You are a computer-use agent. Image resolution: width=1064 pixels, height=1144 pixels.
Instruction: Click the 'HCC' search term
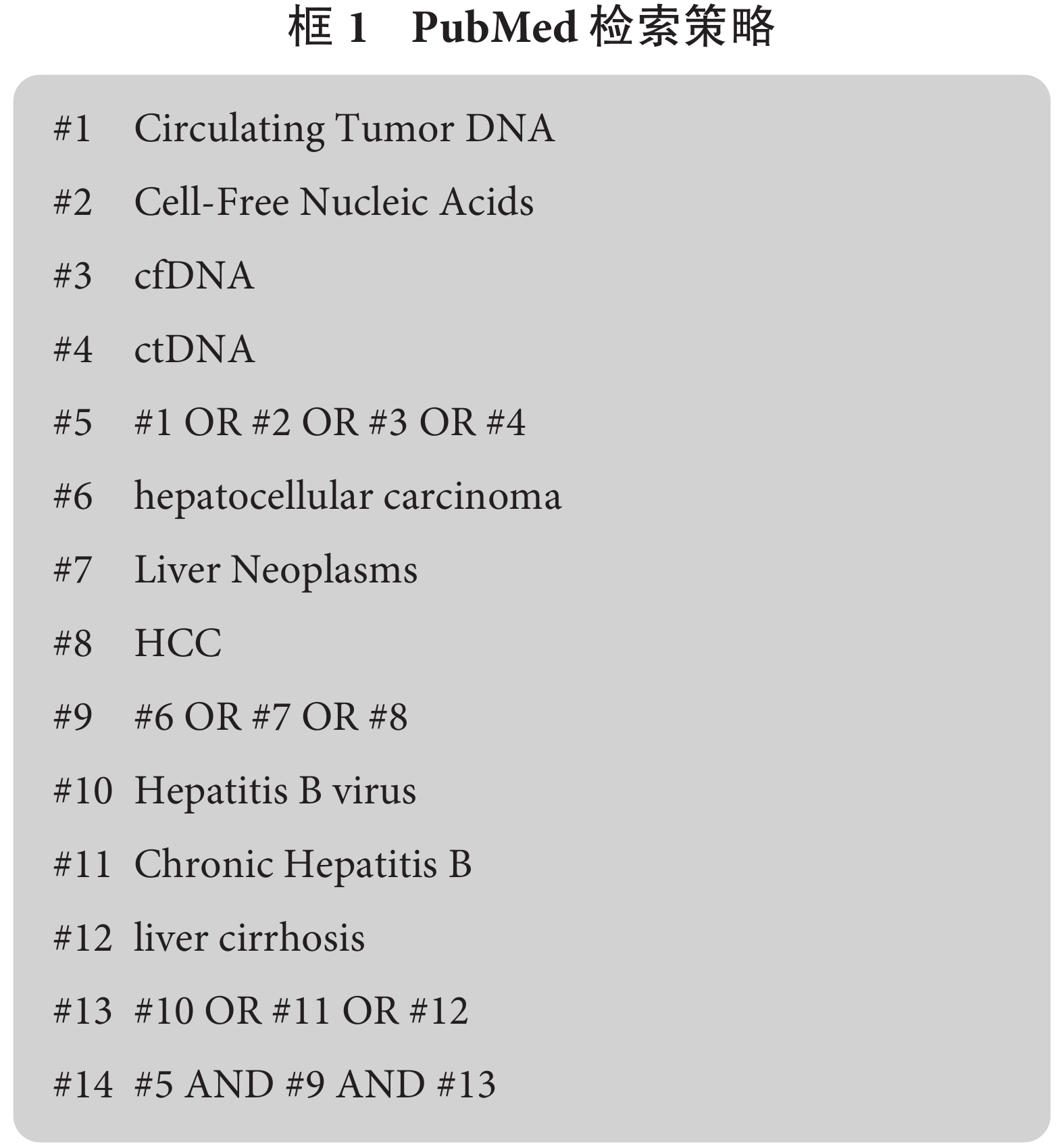(x=178, y=643)
